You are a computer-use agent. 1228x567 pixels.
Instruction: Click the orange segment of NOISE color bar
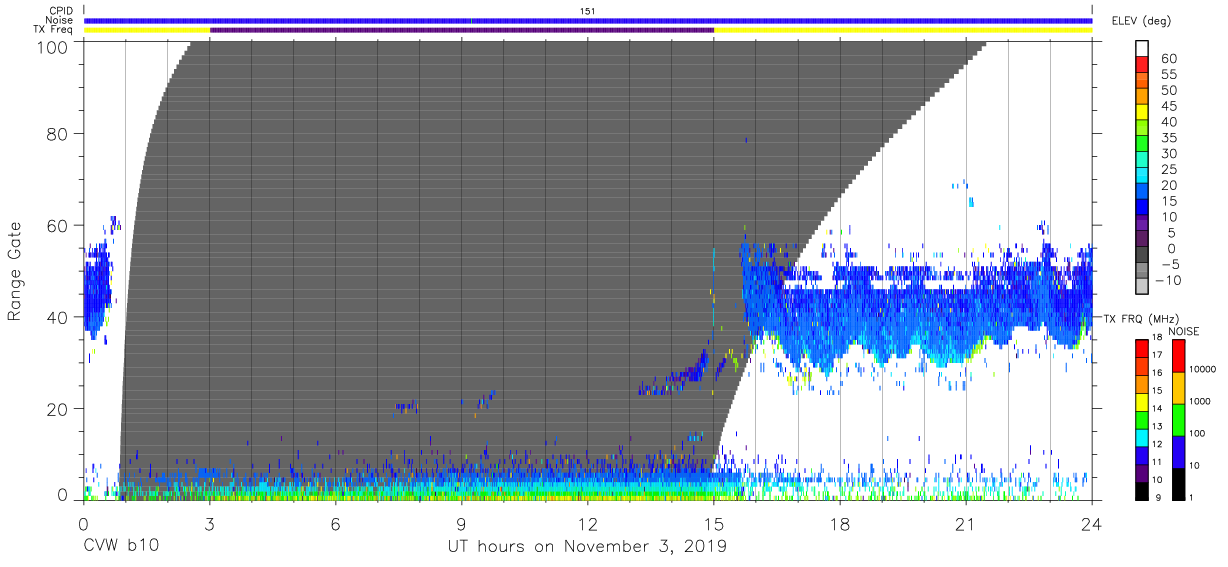(1178, 387)
